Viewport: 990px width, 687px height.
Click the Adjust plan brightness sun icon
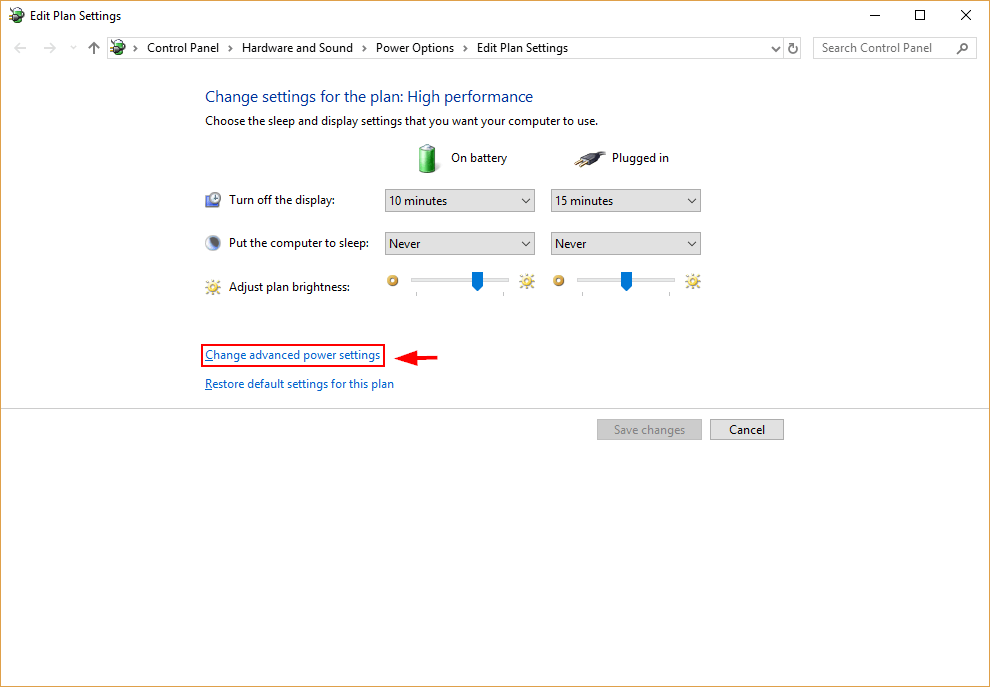point(213,287)
